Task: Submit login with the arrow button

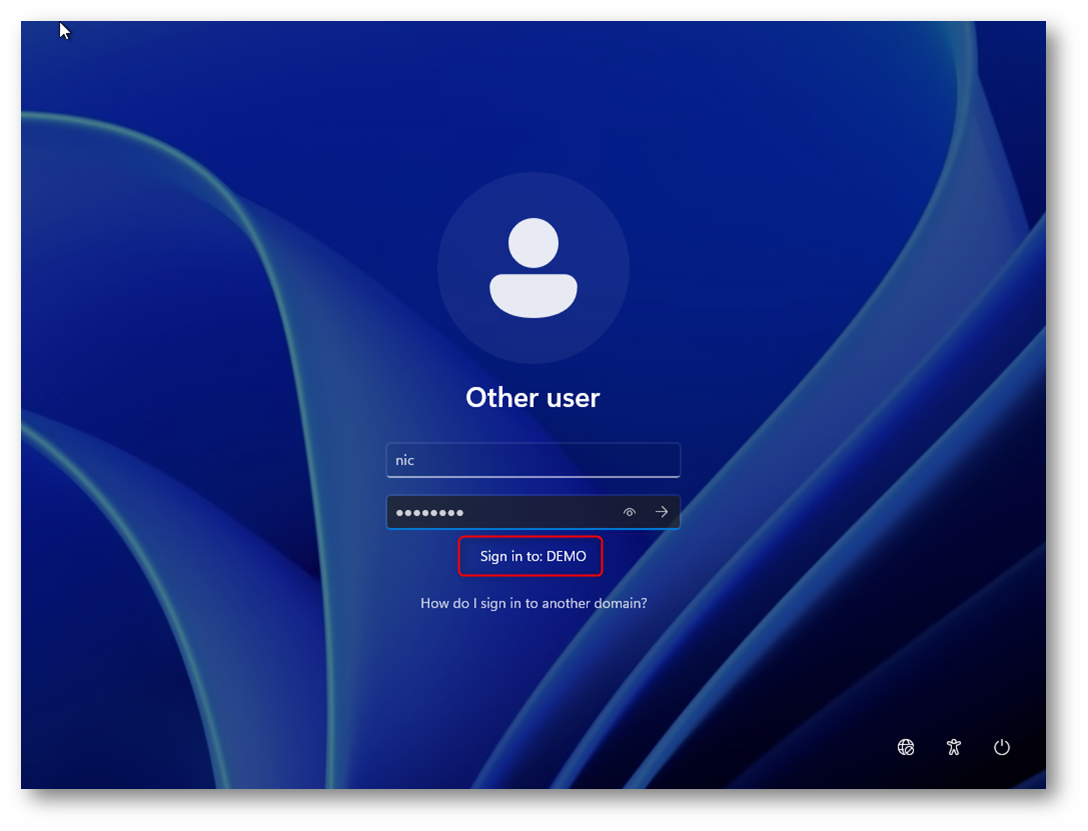Action: click(661, 512)
